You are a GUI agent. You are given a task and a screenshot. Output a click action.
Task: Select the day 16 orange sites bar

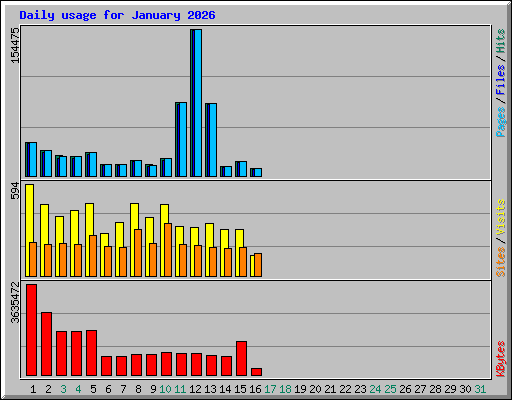coord(258,265)
